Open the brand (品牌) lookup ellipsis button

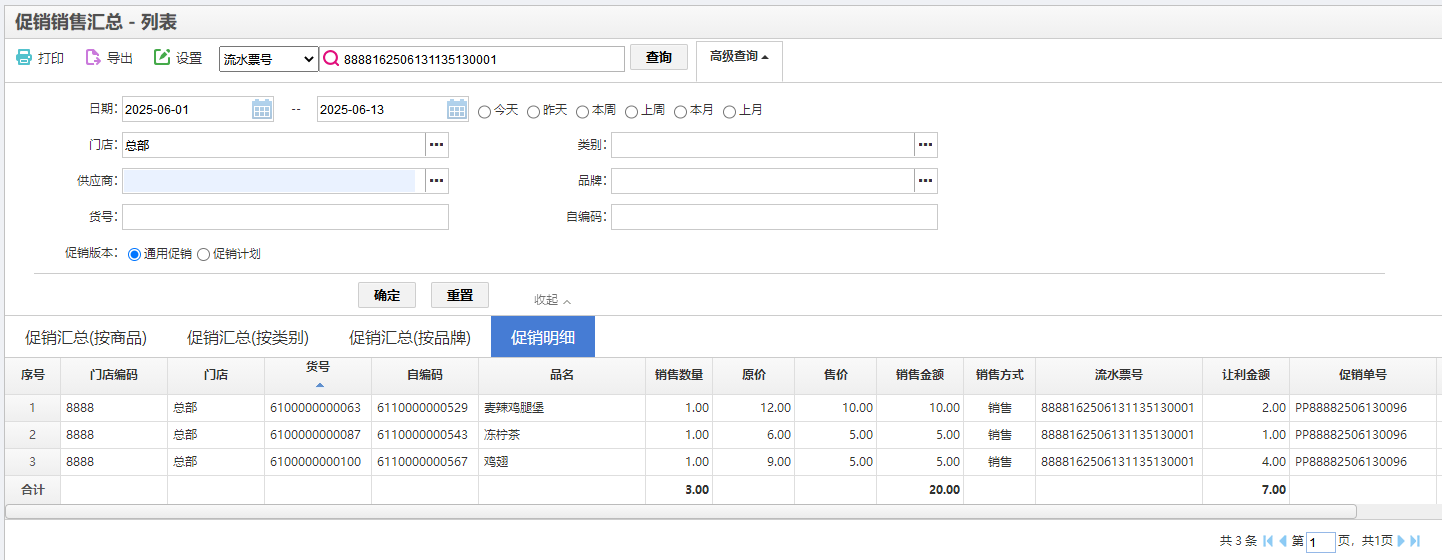pos(926,181)
